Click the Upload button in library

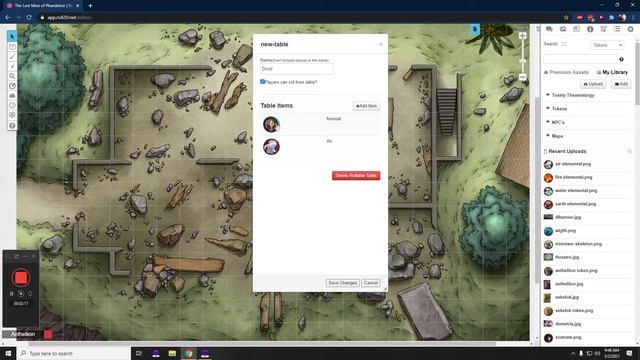(x=593, y=84)
